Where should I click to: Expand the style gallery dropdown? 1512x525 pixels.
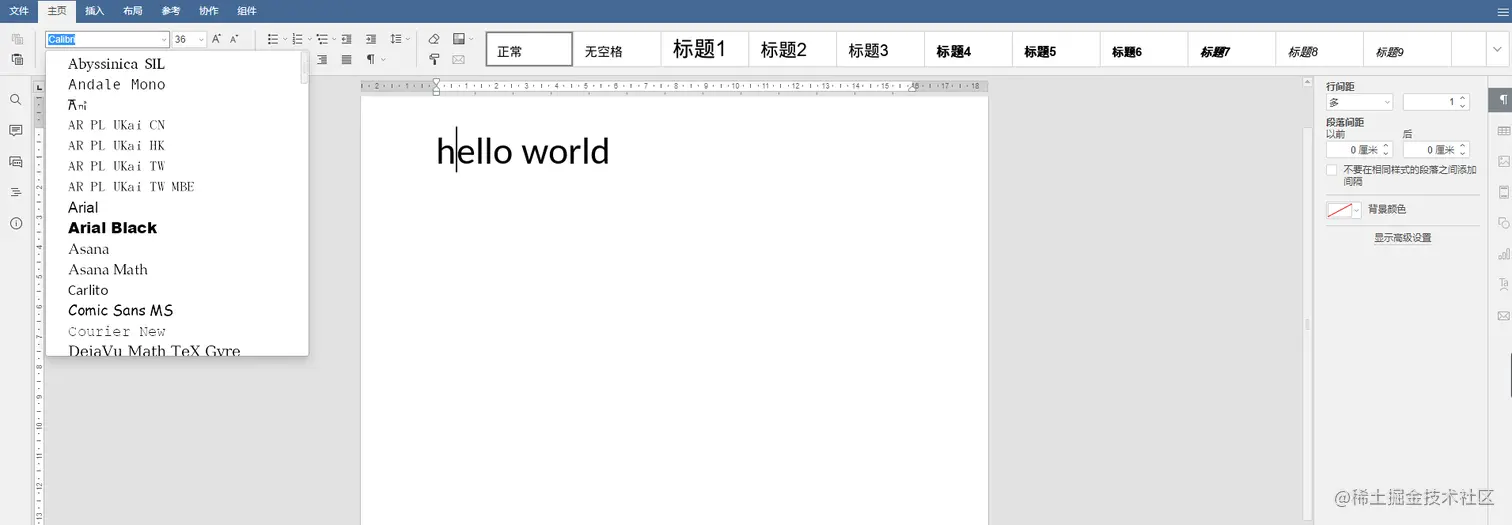[x=1495, y=49]
